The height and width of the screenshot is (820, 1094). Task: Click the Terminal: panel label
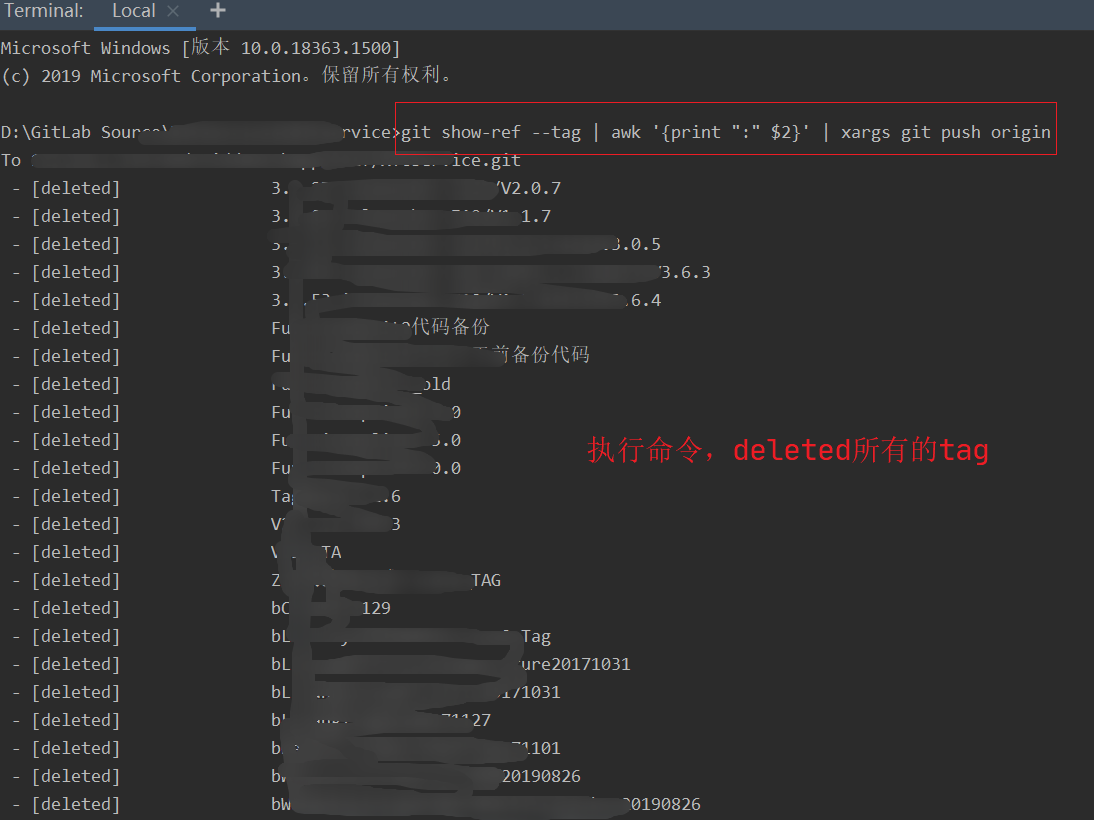44,11
